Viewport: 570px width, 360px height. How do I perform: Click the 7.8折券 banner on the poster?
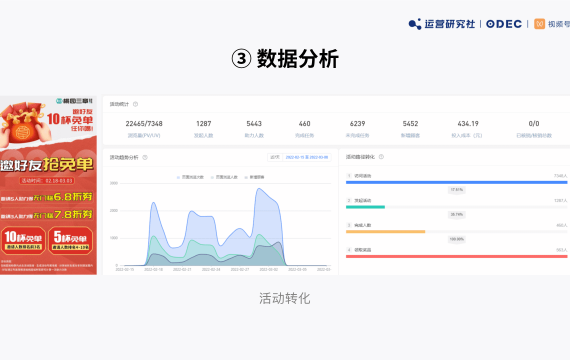click(x=47, y=215)
